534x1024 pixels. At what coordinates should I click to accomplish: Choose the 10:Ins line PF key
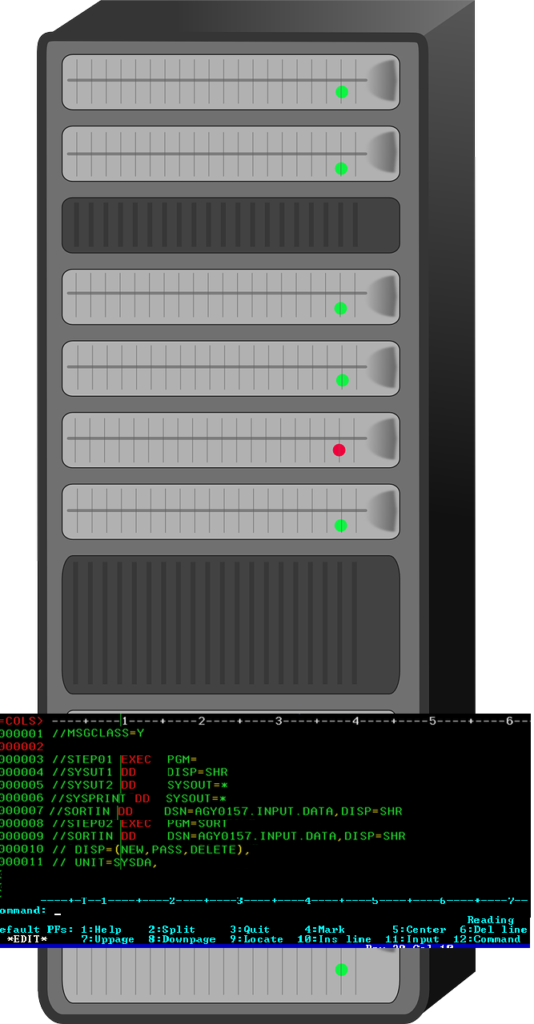[334, 939]
